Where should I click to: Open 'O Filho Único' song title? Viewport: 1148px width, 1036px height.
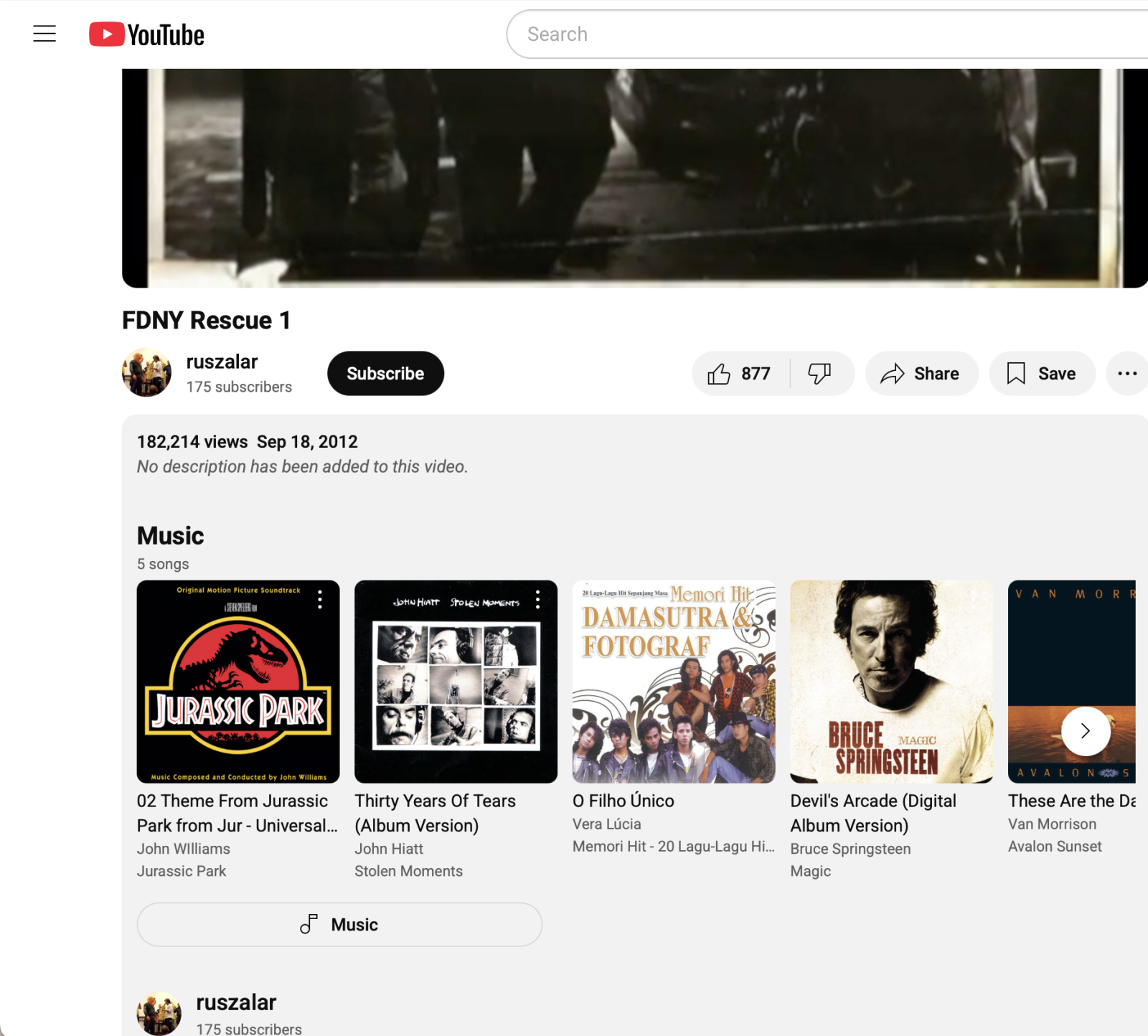[624, 801]
